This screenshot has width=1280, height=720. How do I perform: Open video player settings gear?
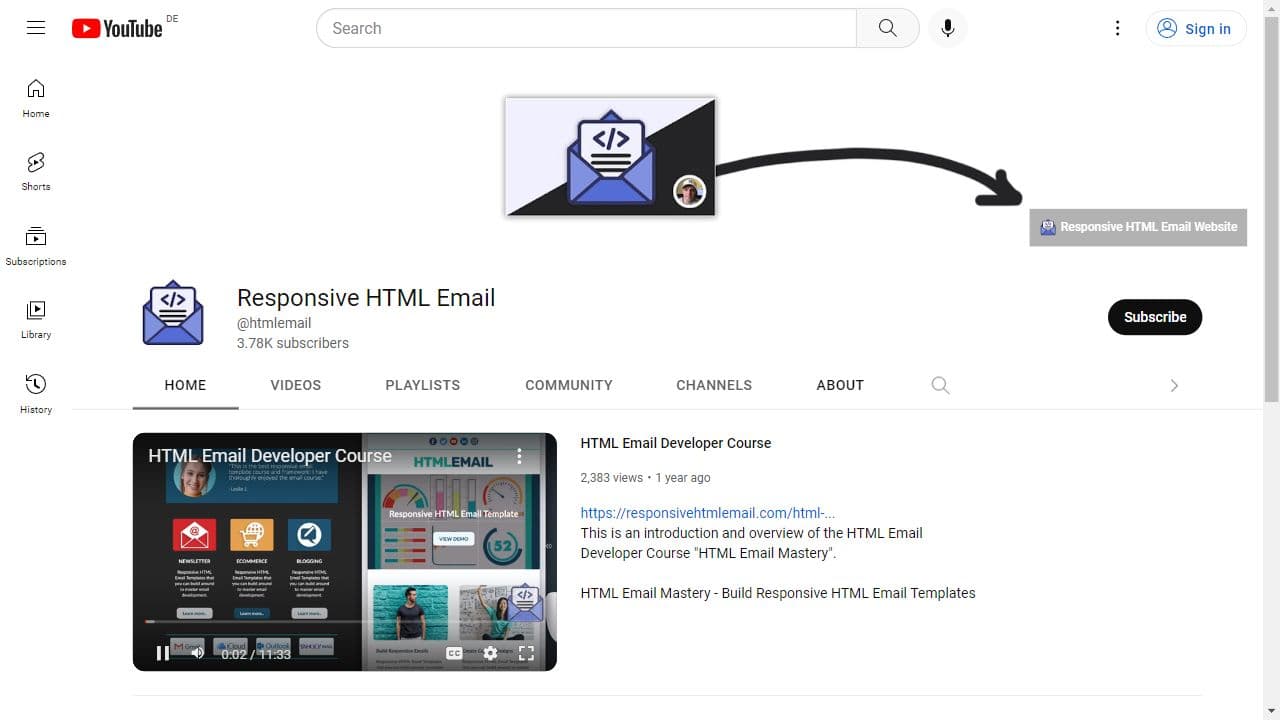tap(490, 653)
